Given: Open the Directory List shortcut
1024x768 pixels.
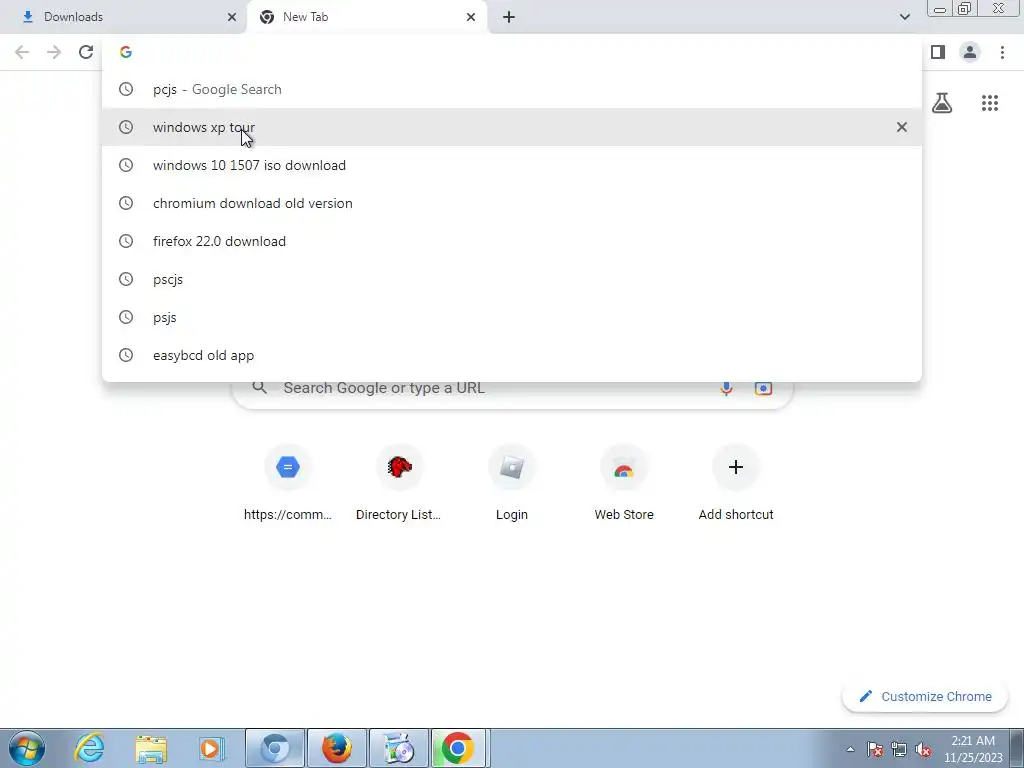Looking at the screenshot, I should [x=399, y=483].
